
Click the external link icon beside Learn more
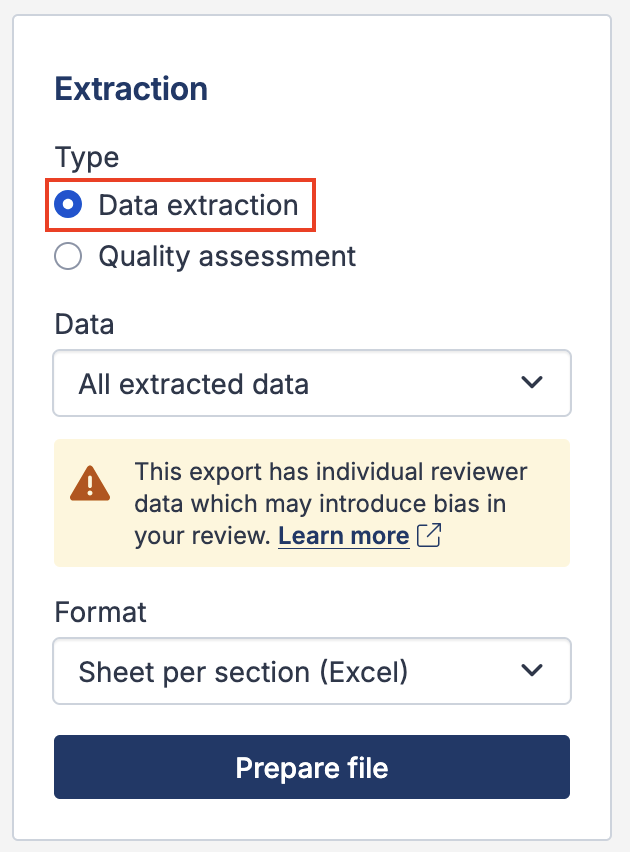click(x=427, y=536)
